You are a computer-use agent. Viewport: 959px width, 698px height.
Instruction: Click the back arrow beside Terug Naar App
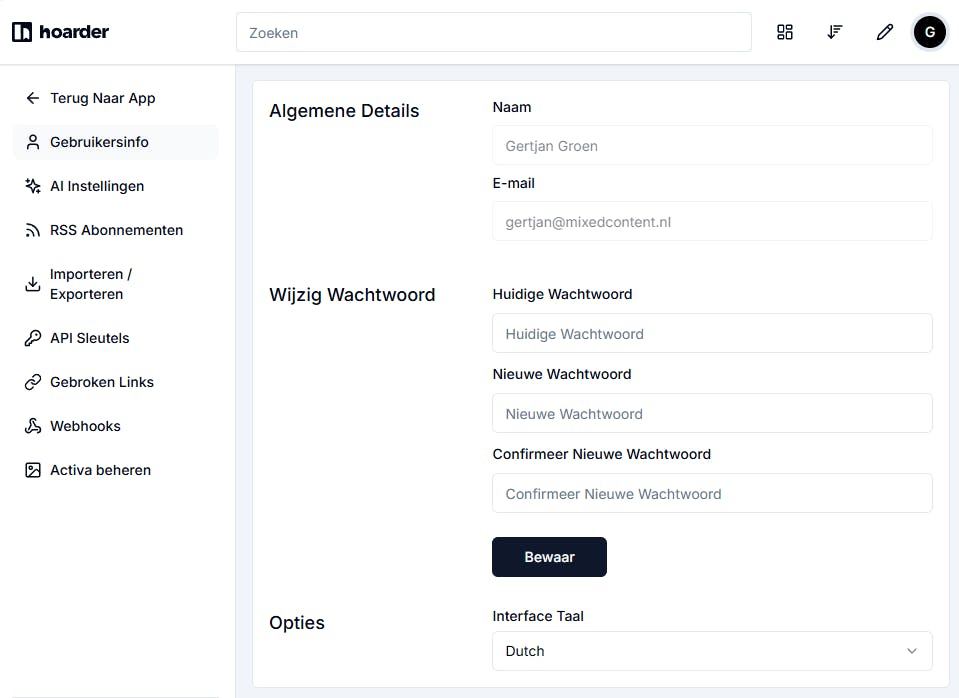point(32,98)
